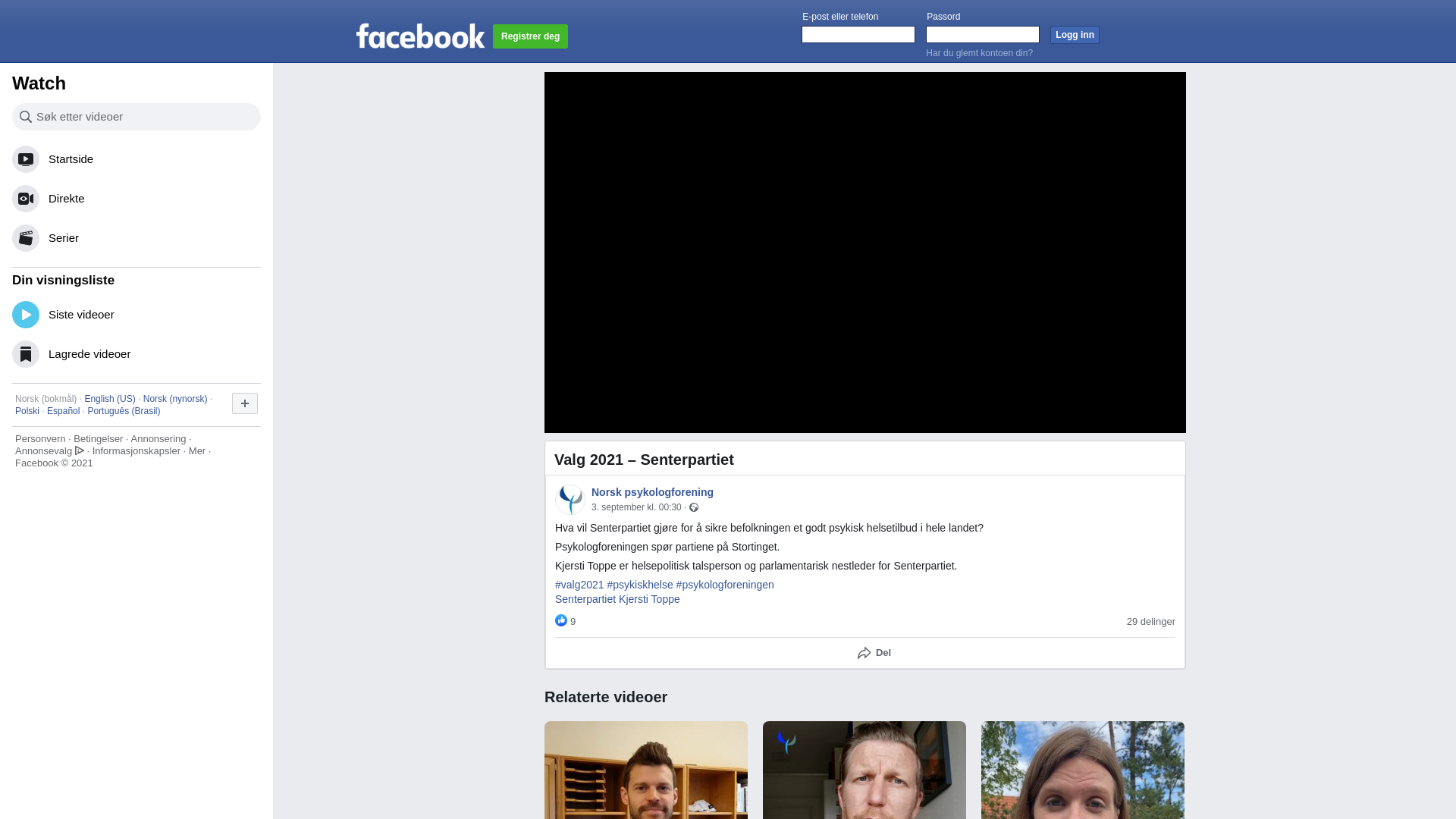Screen dimensions: 1456x819
Task: Click the Søk etter videoer search box
Action: 136,117
